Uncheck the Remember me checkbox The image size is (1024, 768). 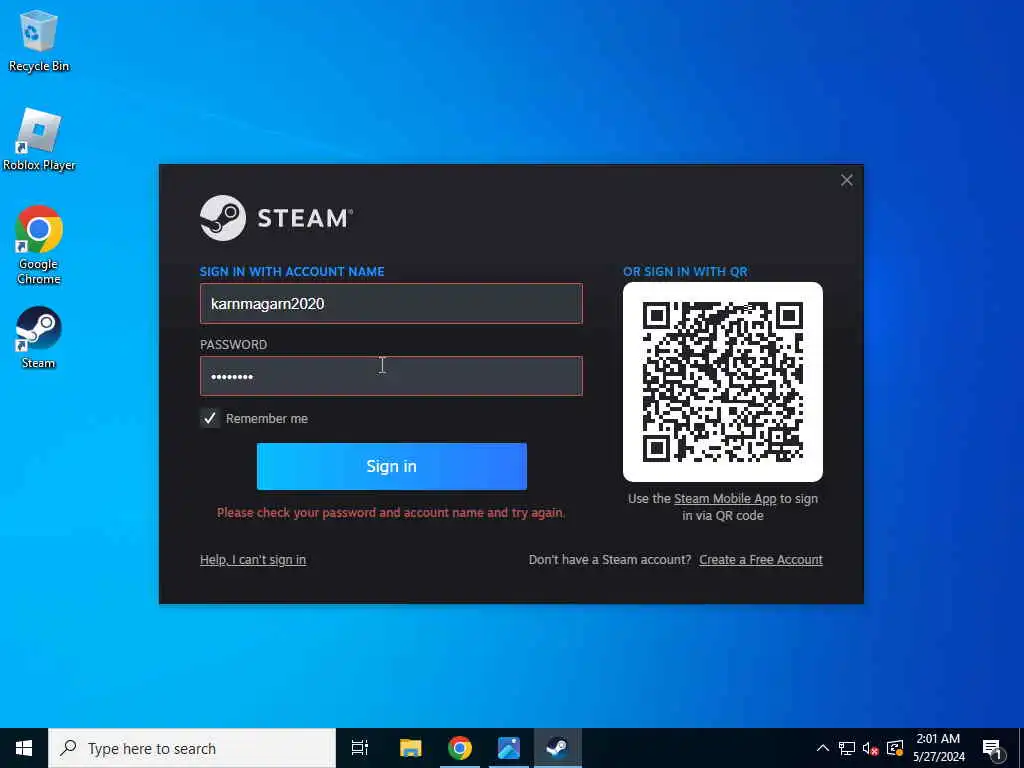210,419
